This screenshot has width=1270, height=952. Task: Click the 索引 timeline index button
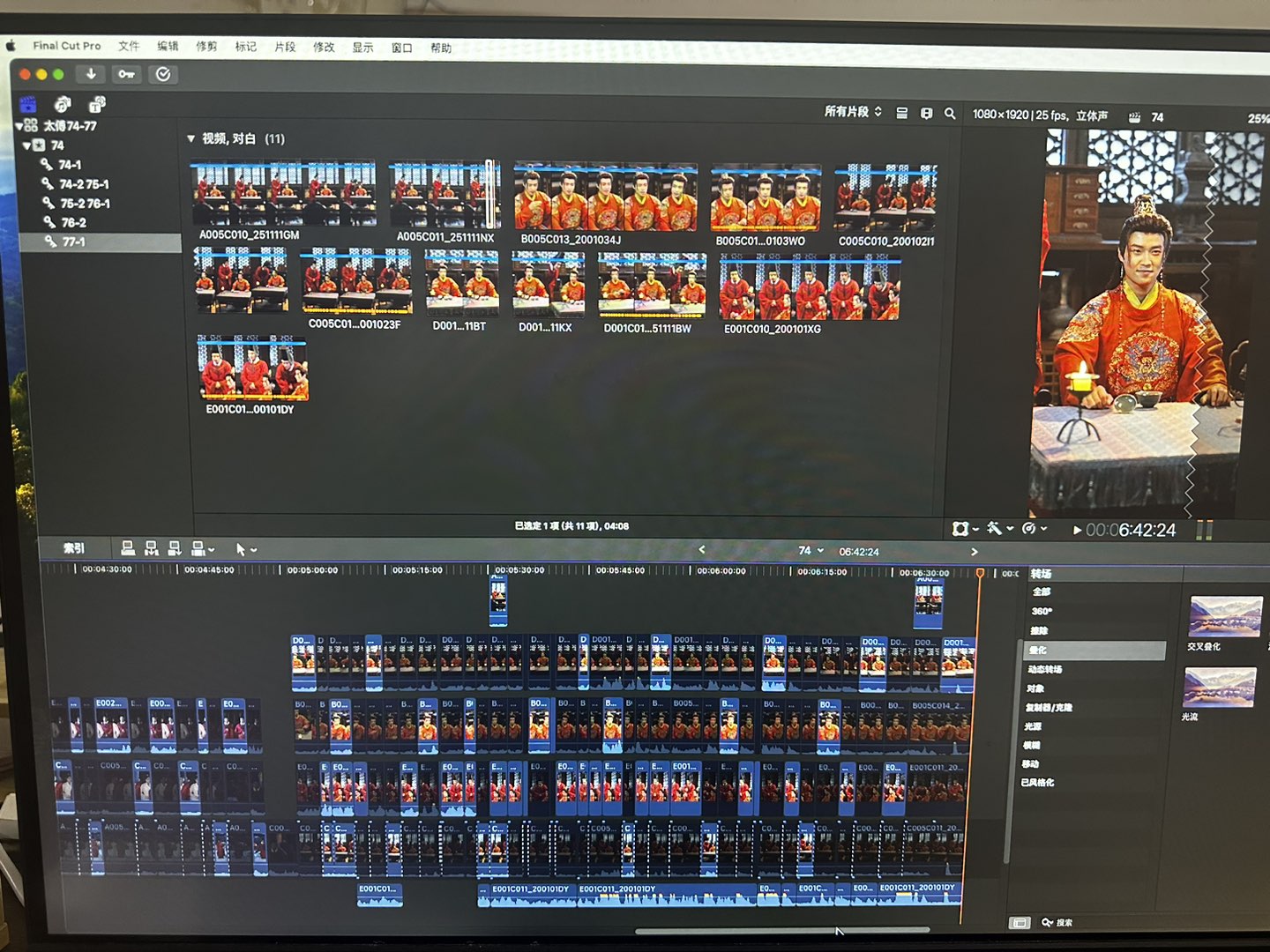tap(74, 548)
